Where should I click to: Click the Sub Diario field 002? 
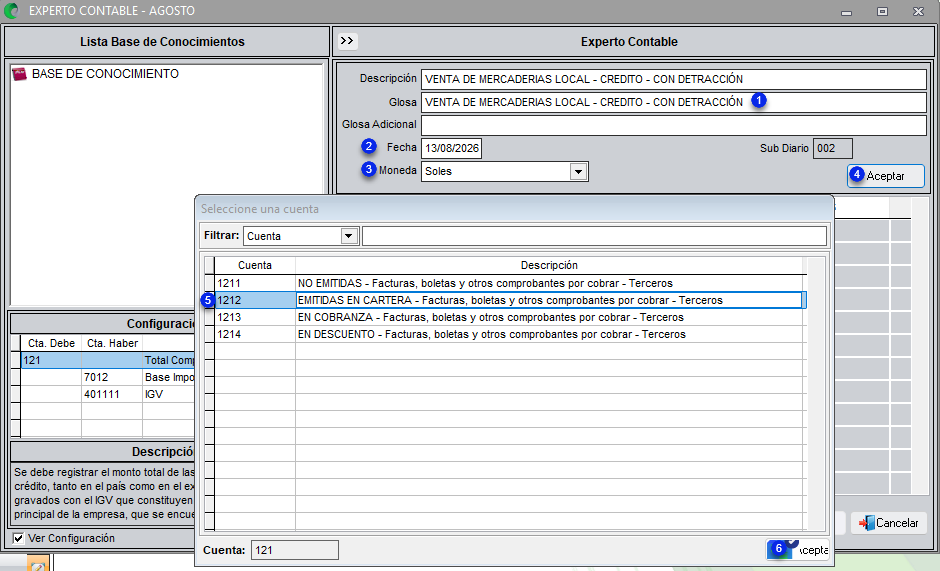click(833, 148)
